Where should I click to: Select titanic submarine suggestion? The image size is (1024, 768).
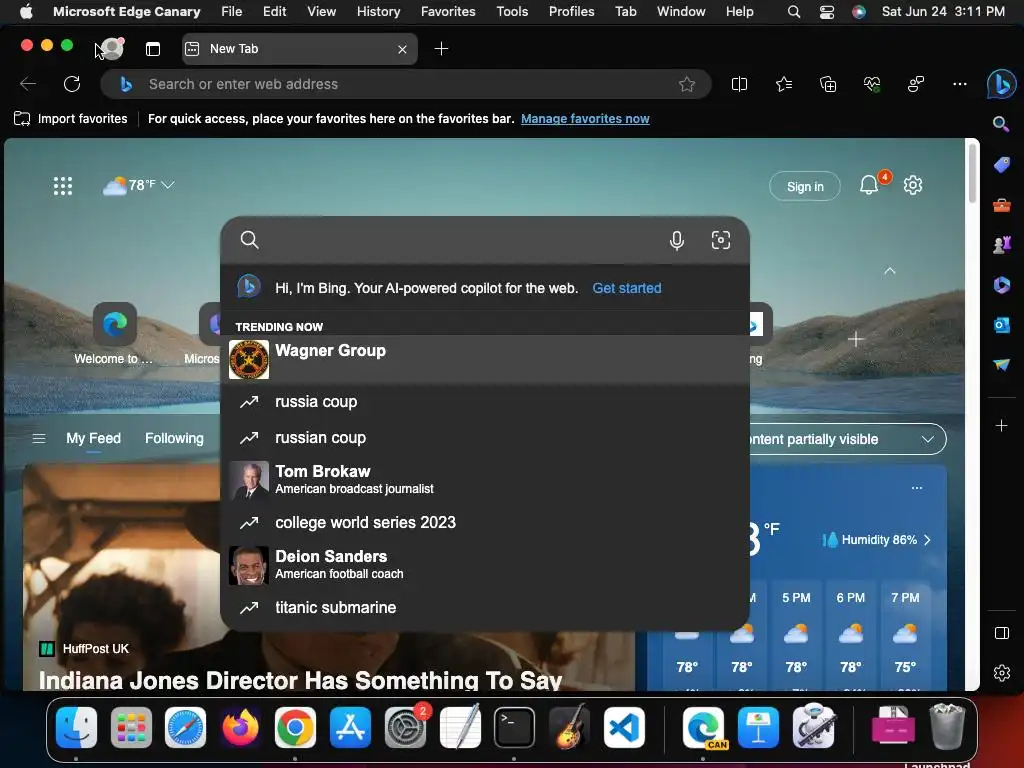tap(485, 607)
